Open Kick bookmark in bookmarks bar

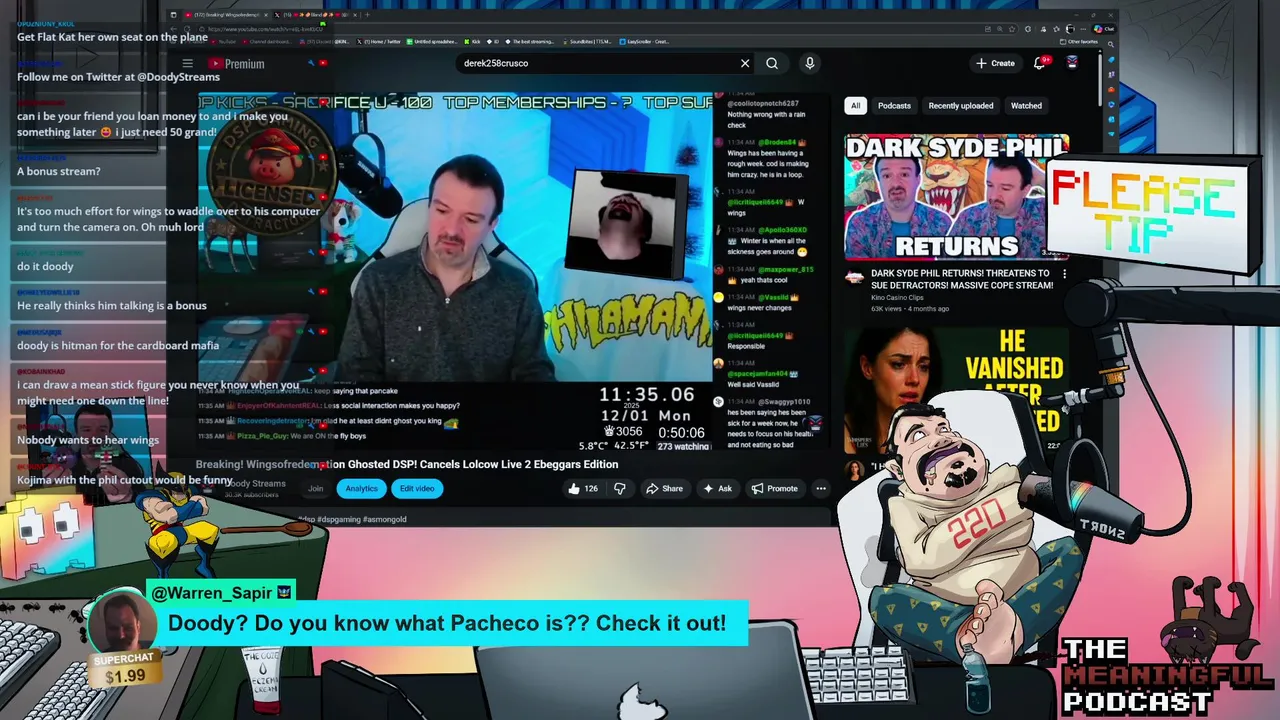click(x=470, y=42)
